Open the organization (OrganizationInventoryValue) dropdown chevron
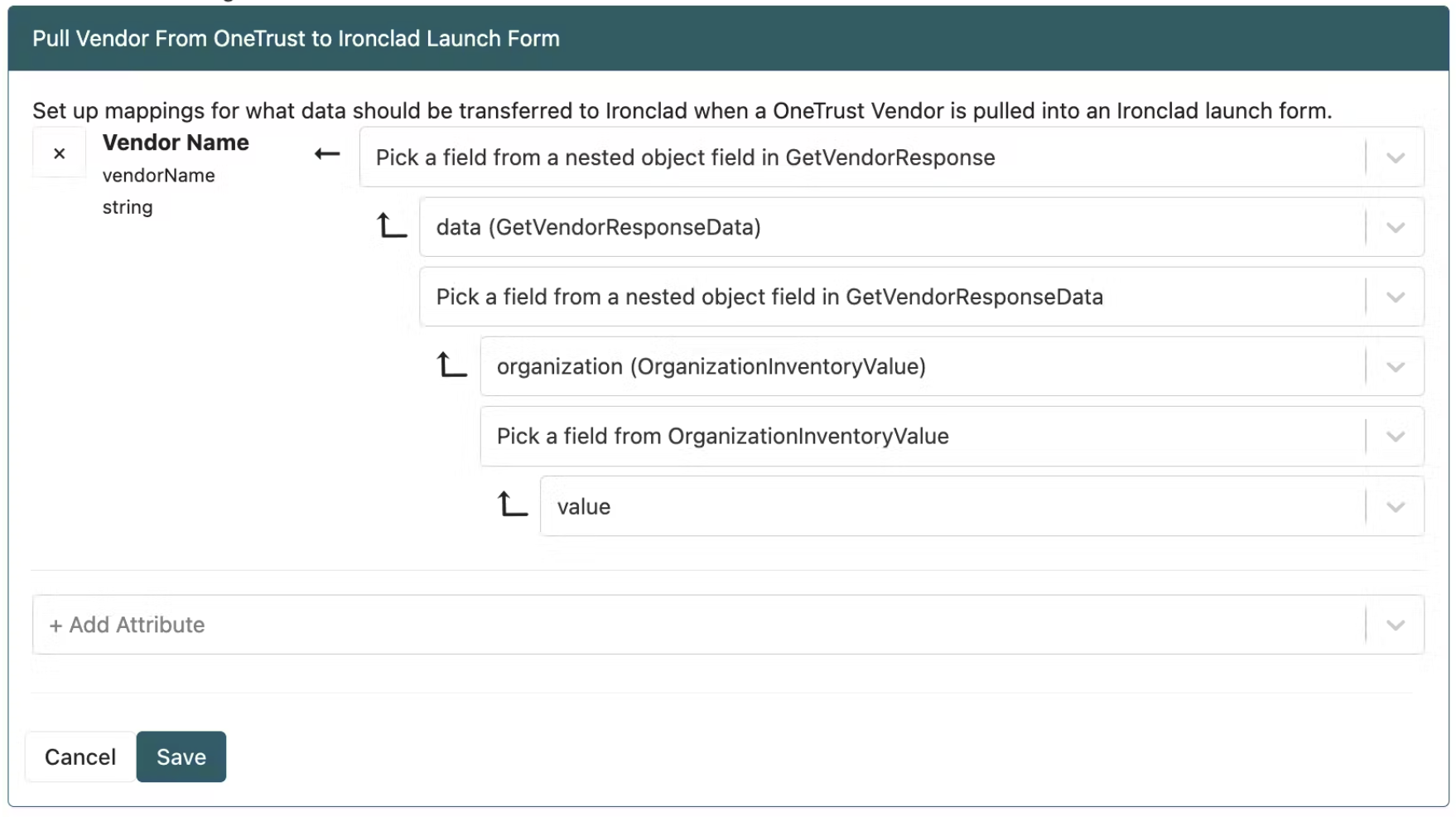1456x817 pixels. coord(1396,366)
